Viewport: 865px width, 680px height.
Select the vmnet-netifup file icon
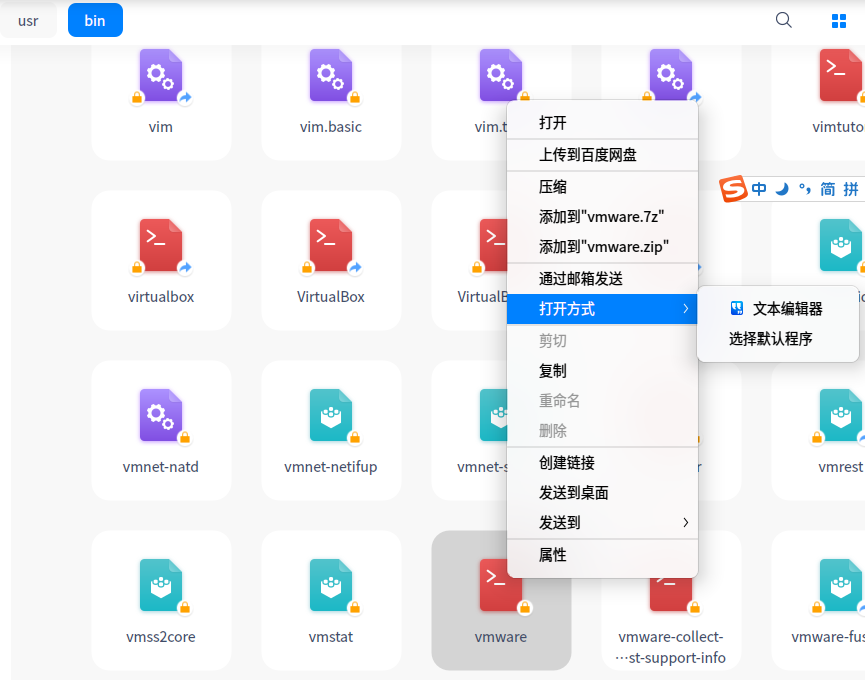331,415
